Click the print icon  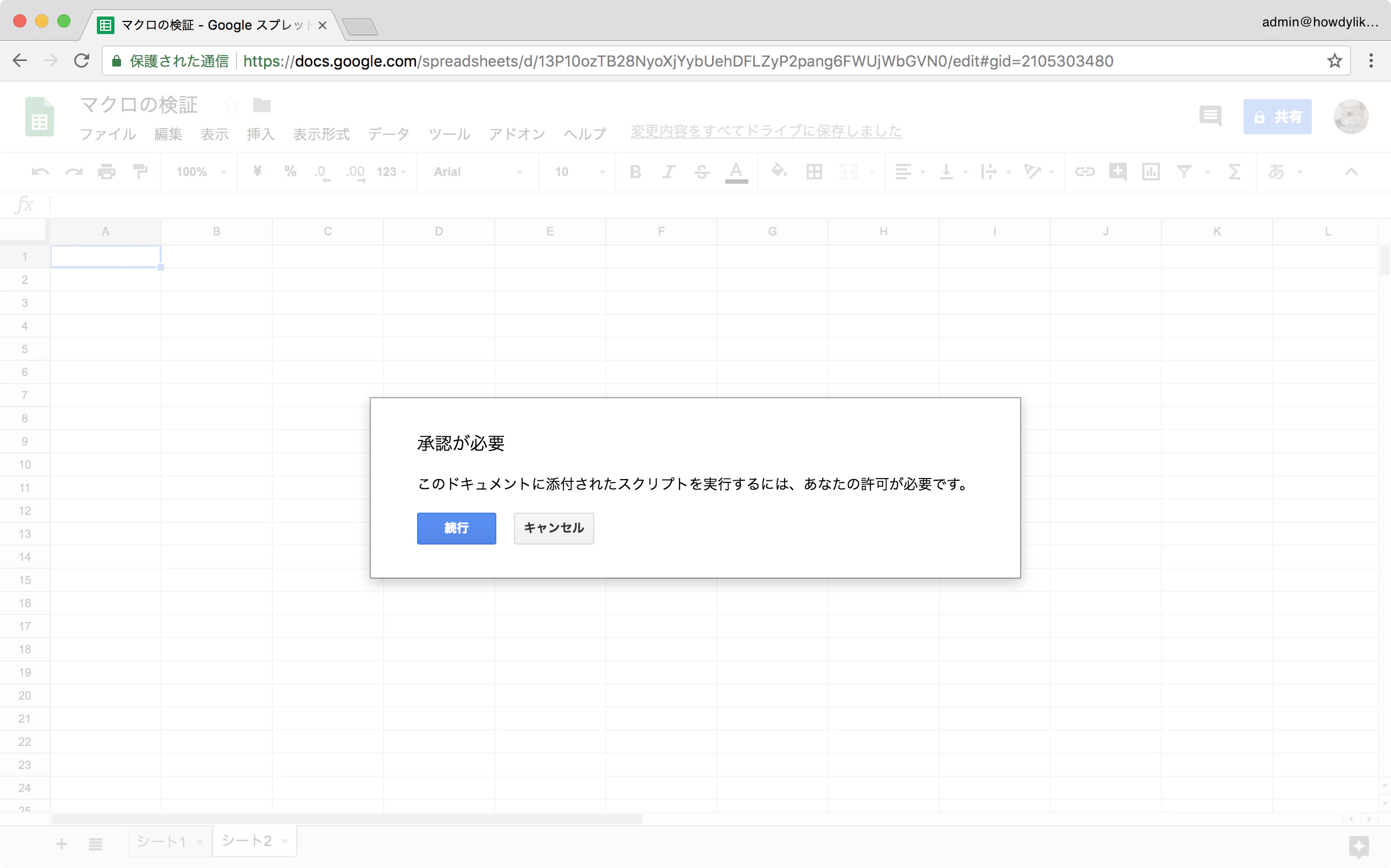point(107,172)
